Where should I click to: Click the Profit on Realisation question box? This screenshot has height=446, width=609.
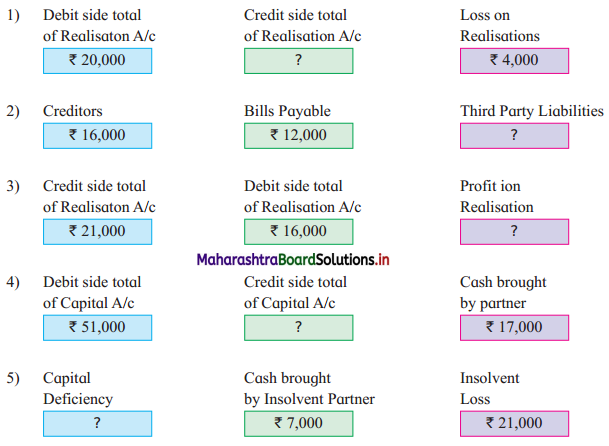[x=515, y=232]
